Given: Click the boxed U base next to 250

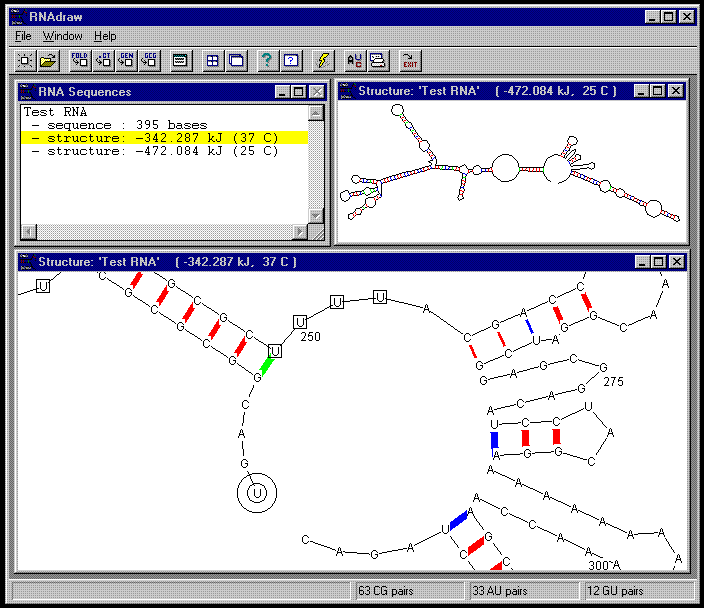Looking at the screenshot, I should click(x=300, y=322).
